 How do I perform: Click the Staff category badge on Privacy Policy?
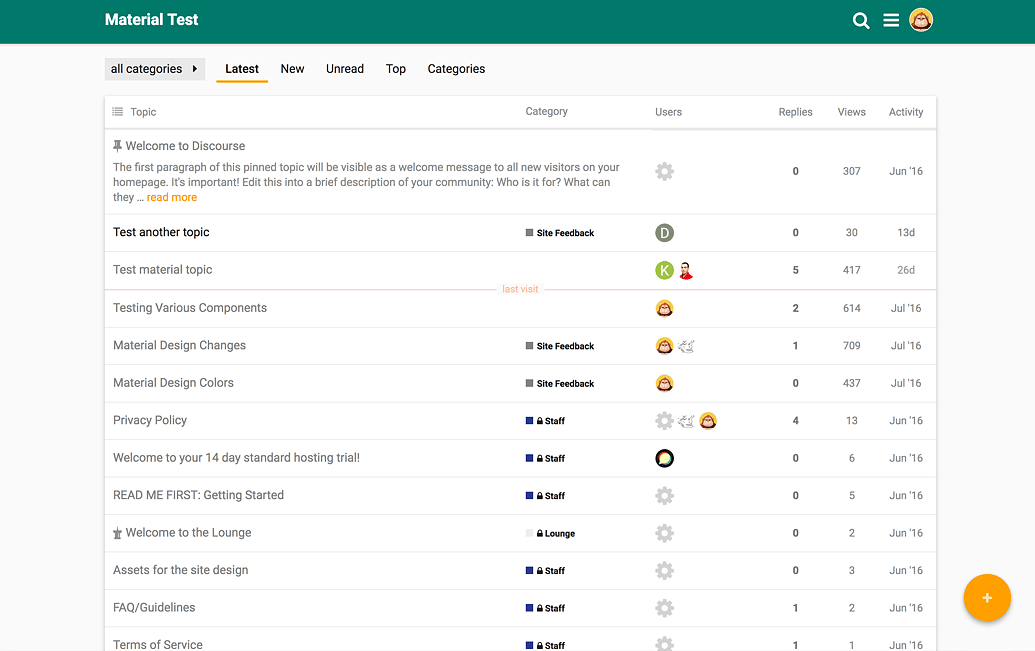click(x=550, y=421)
